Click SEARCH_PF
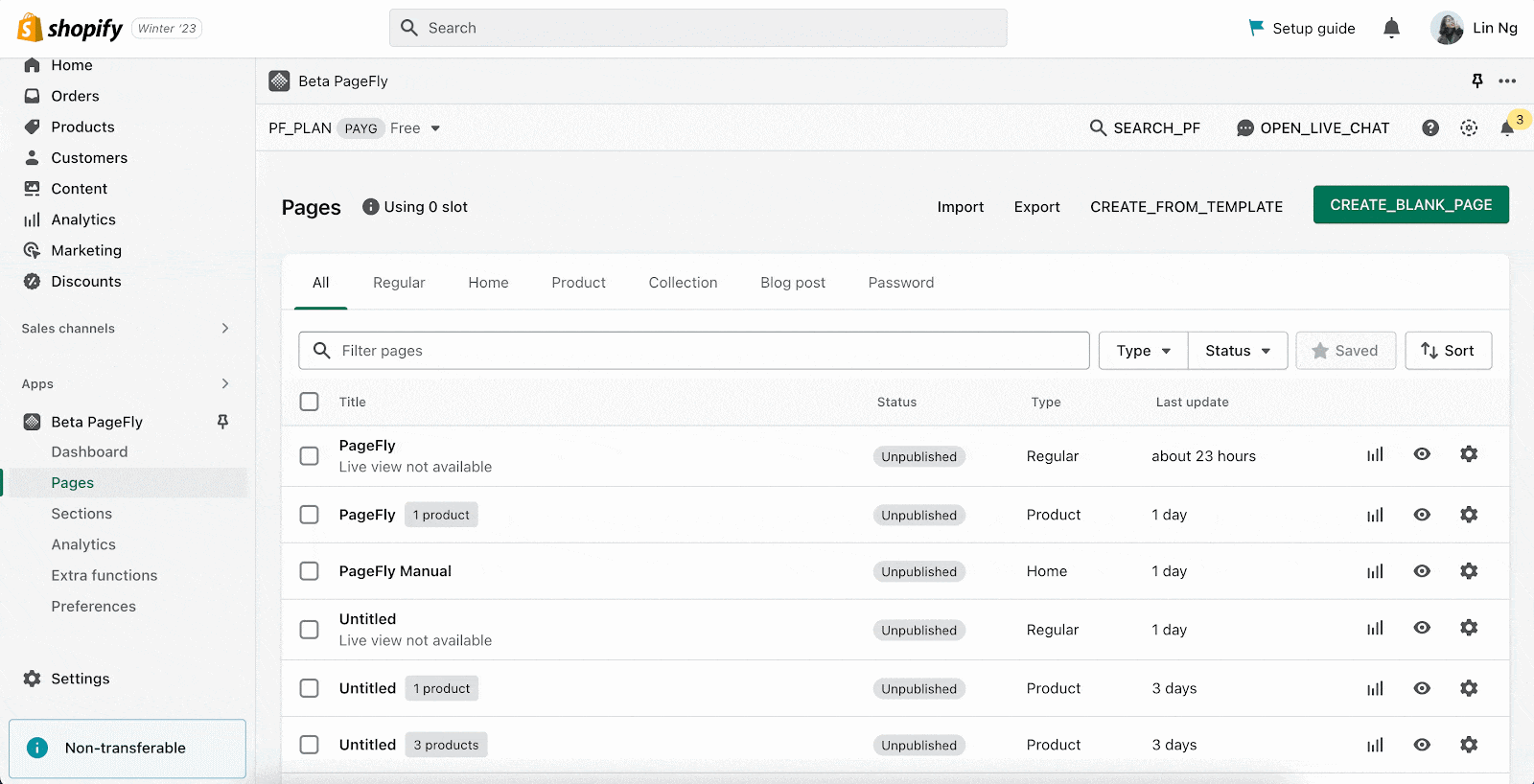The width and height of the screenshot is (1534, 784). [1145, 128]
